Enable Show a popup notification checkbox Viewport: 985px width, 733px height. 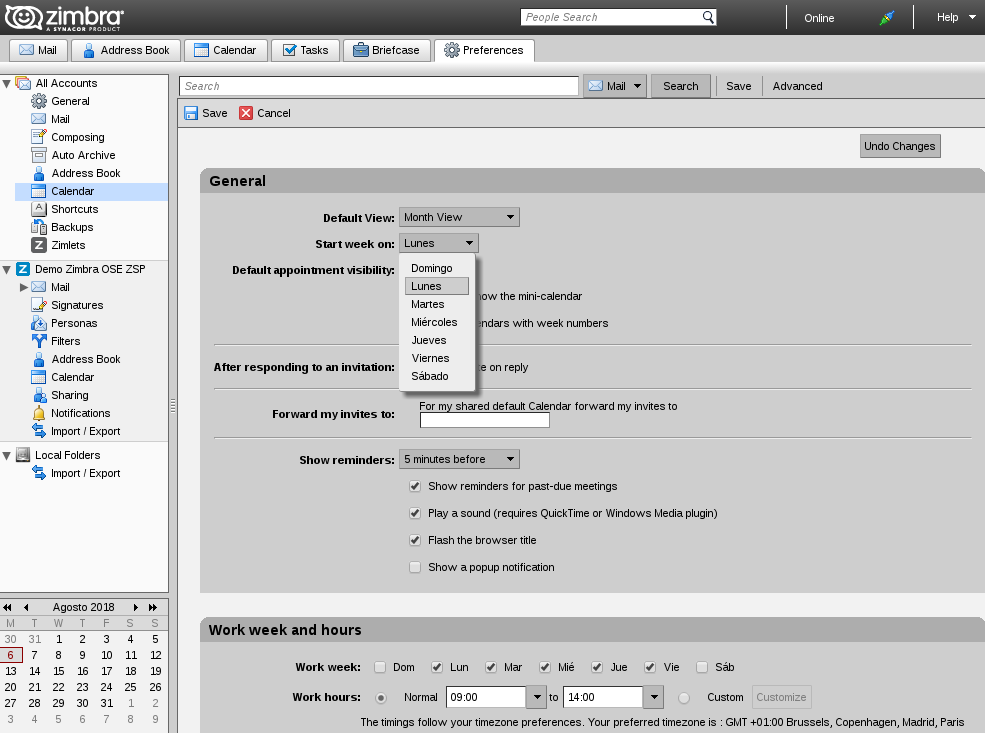coord(415,567)
